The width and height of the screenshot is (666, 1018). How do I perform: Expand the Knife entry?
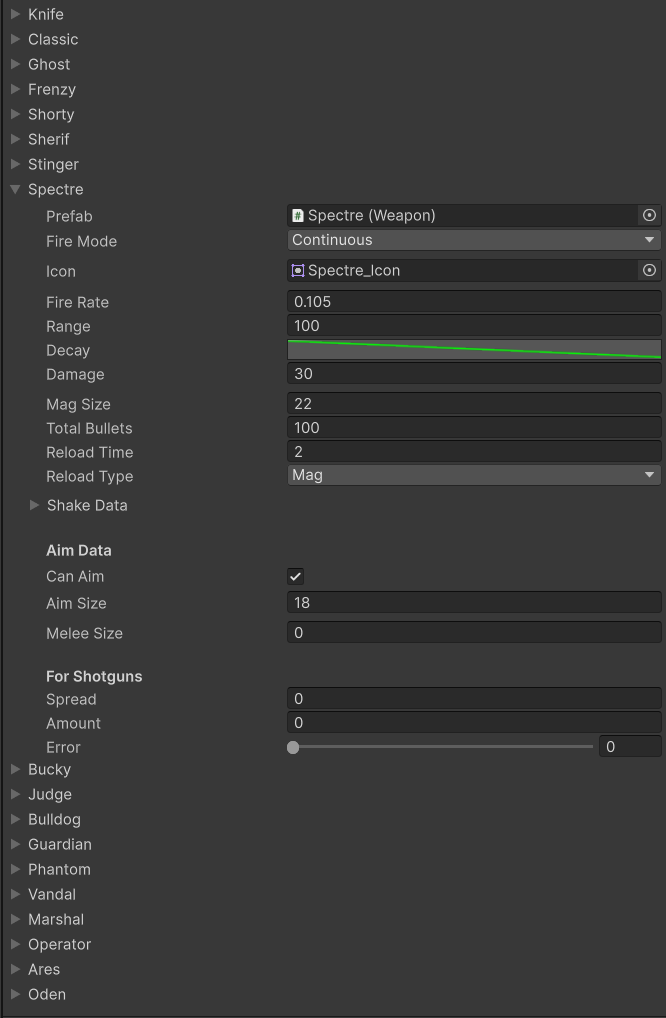(x=16, y=14)
